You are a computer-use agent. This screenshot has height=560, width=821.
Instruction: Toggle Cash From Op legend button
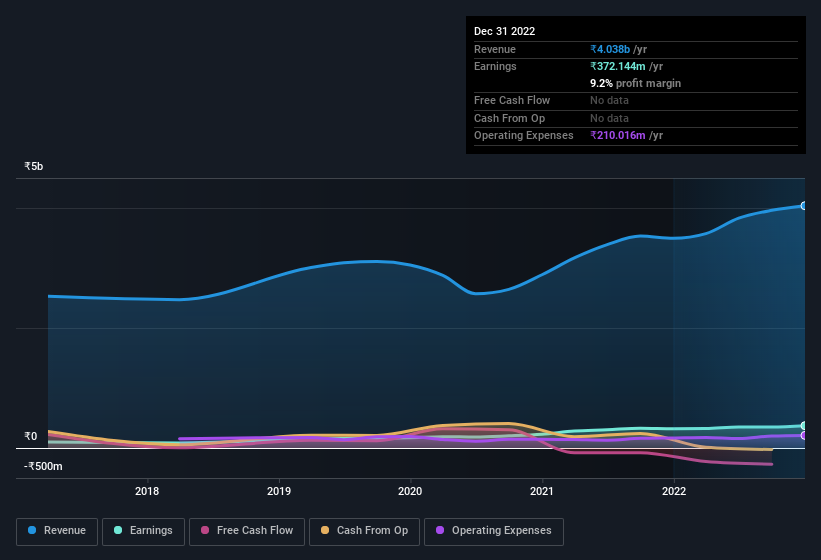coord(364,532)
